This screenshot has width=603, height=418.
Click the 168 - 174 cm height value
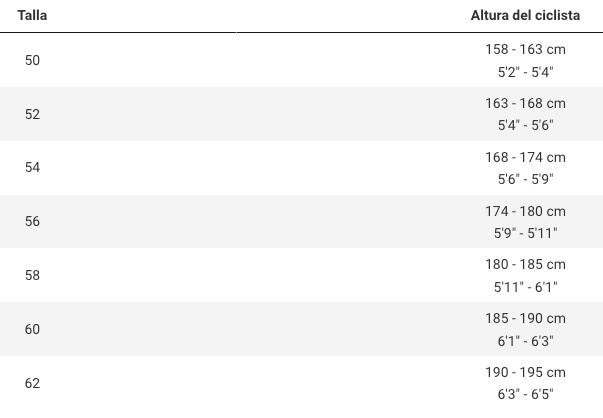[525, 157]
